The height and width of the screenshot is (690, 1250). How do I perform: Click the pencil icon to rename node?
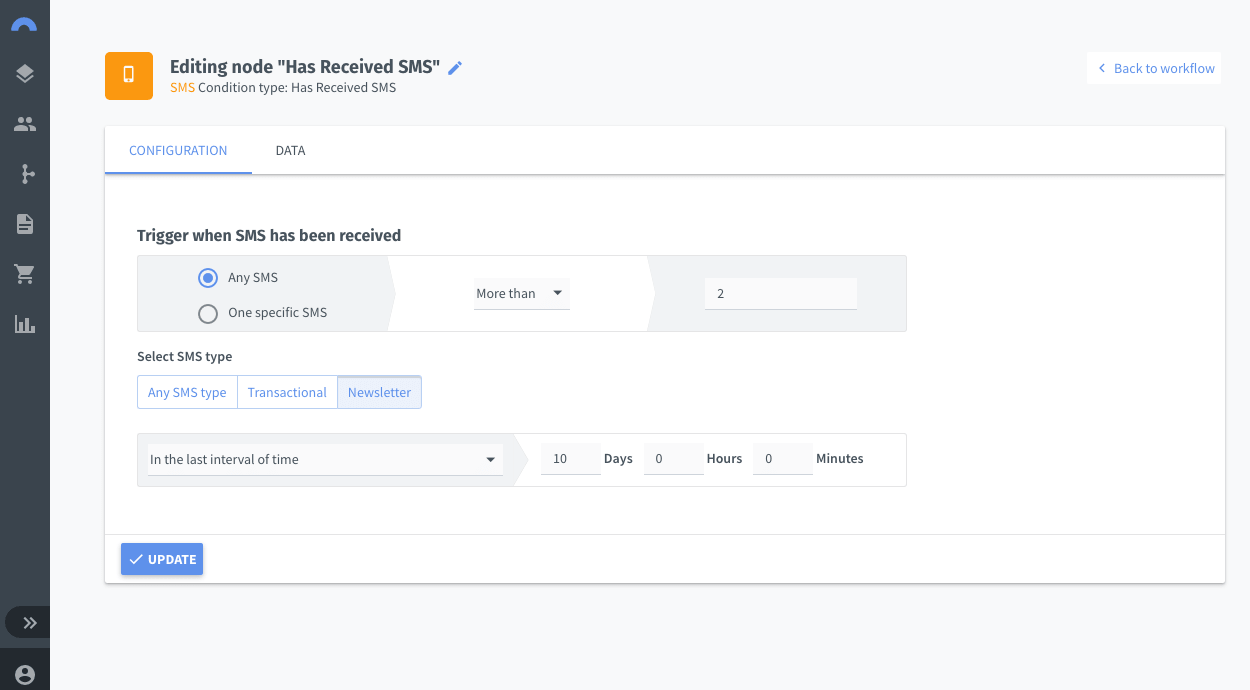(x=455, y=67)
